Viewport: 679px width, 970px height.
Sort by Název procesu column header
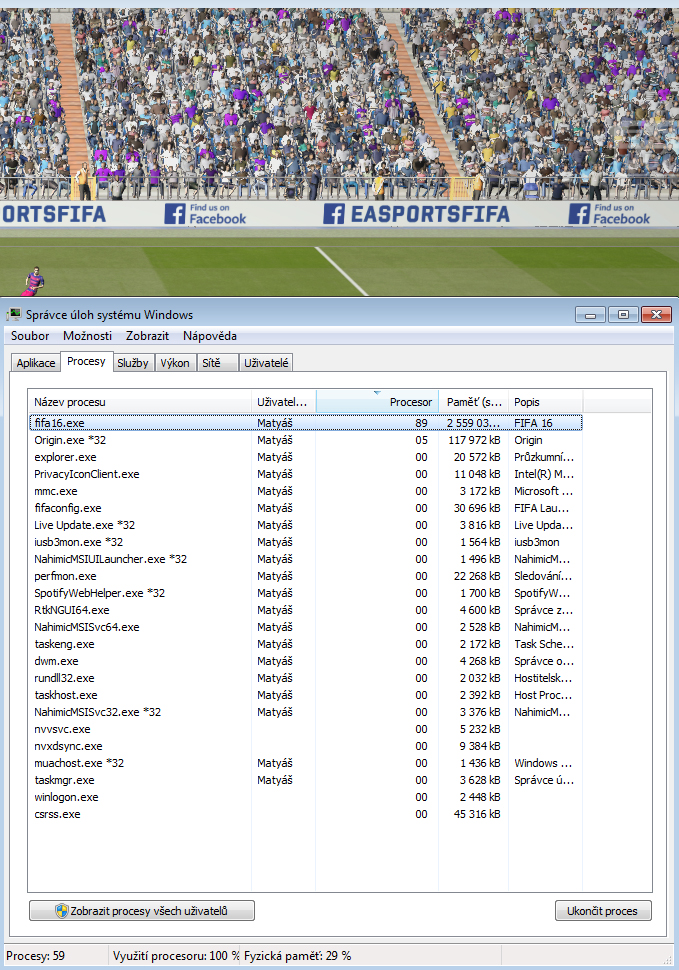pos(140,402)
